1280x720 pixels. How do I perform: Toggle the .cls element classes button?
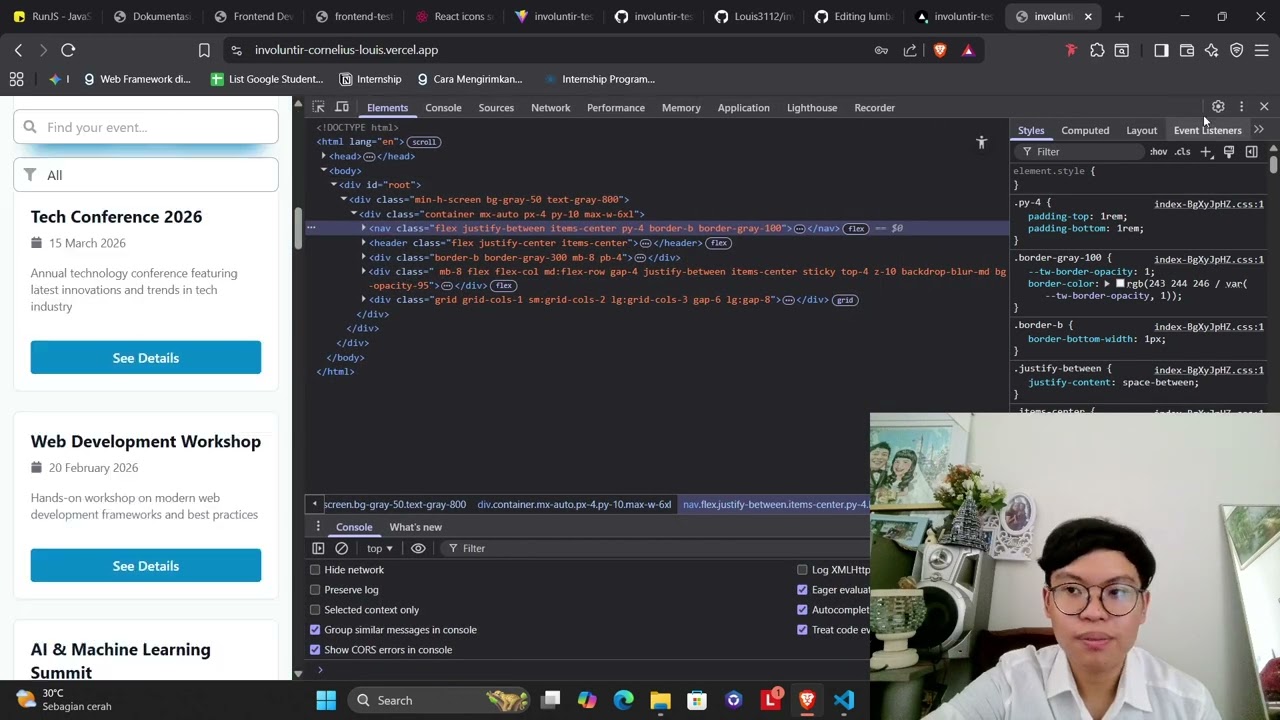[1183, 152]
